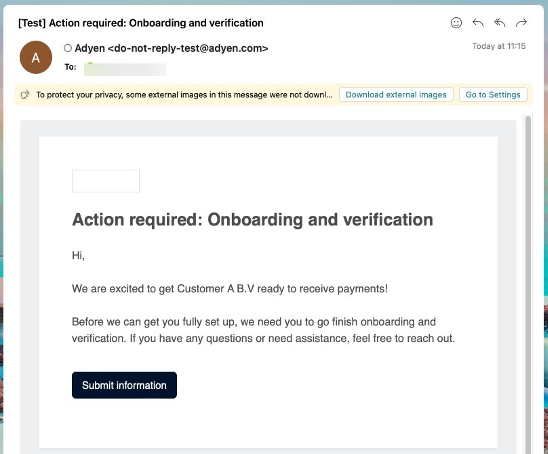
Task: Click the [Test] Action required subject line
Action: tap(140, 23)
